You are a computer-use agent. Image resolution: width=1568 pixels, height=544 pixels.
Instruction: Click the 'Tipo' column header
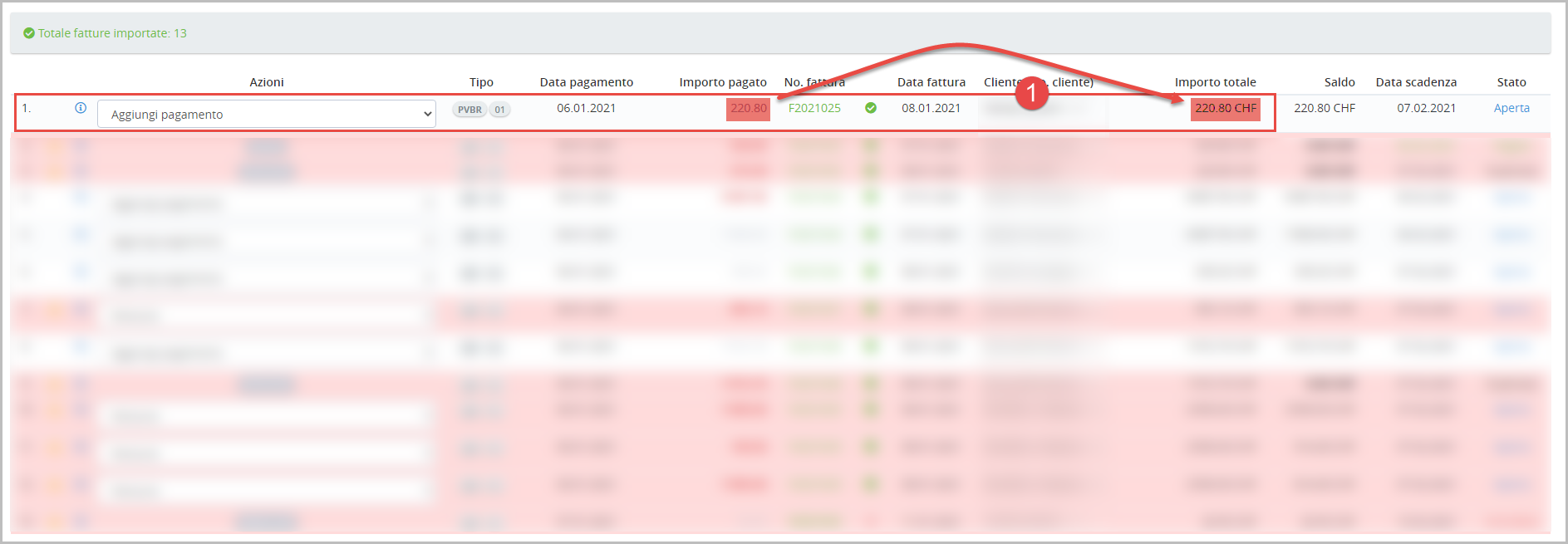[481, 82]
